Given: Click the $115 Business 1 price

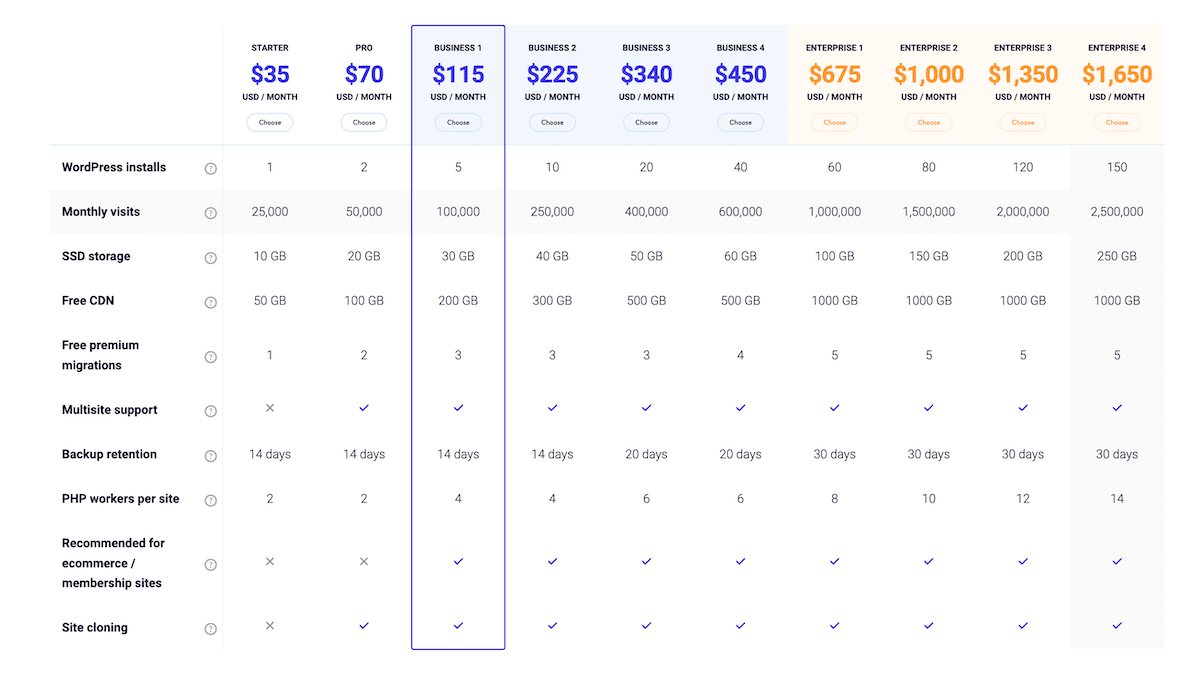Looking at the screenshot, I should (x=458, y=73).
